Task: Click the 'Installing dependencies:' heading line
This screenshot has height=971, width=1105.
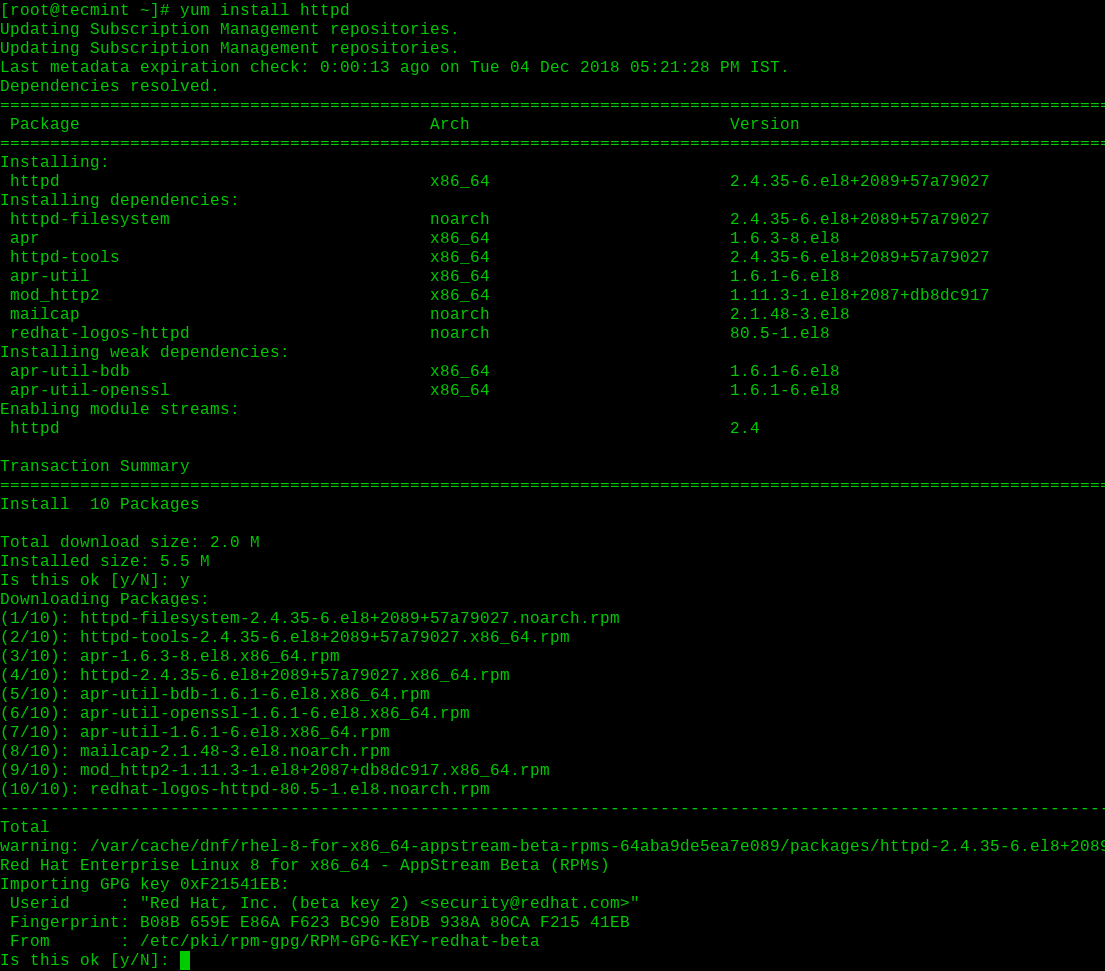Action: pos(120,200)
